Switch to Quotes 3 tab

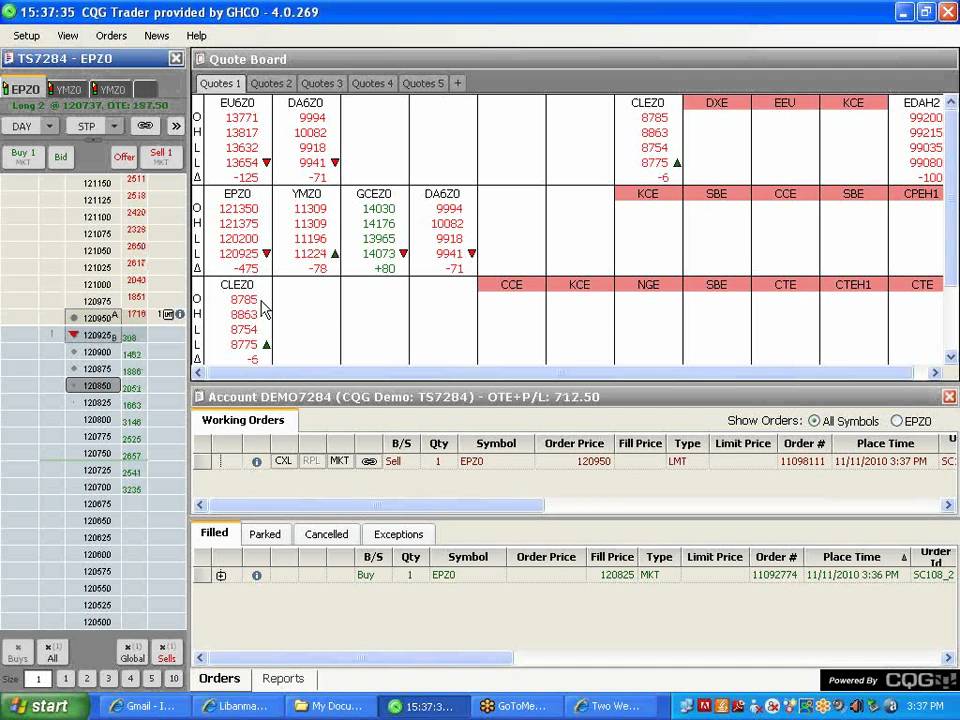321,83
